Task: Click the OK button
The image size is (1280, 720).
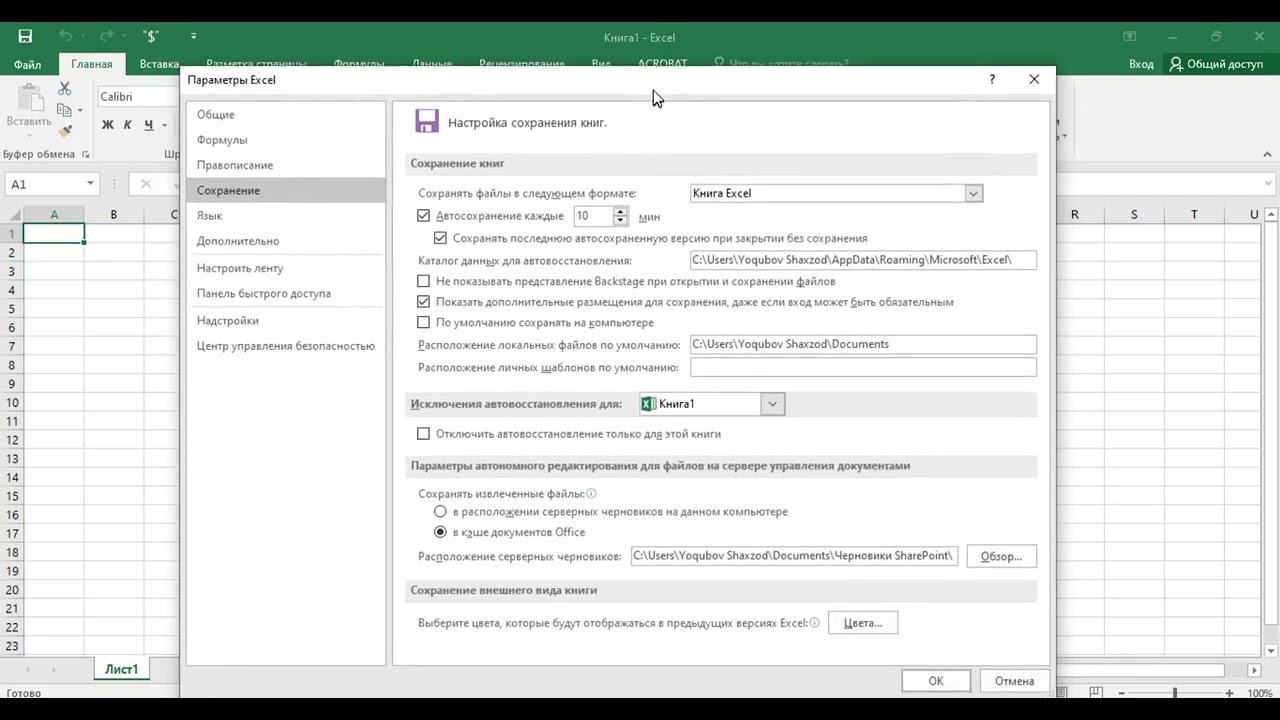Action: pos(936,681)
